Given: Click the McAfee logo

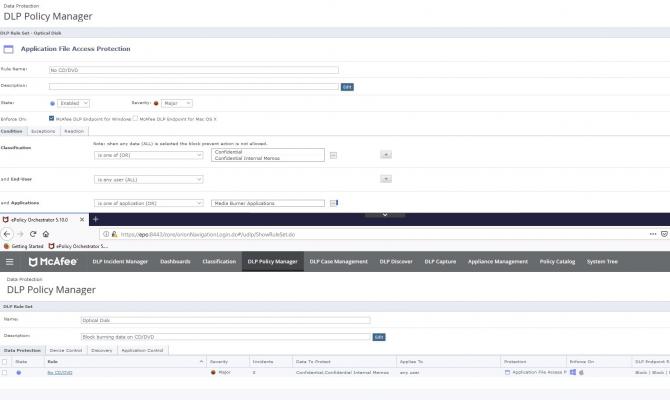Looking at the screenshot, I should pyautogui.click(x=53, y=262).
